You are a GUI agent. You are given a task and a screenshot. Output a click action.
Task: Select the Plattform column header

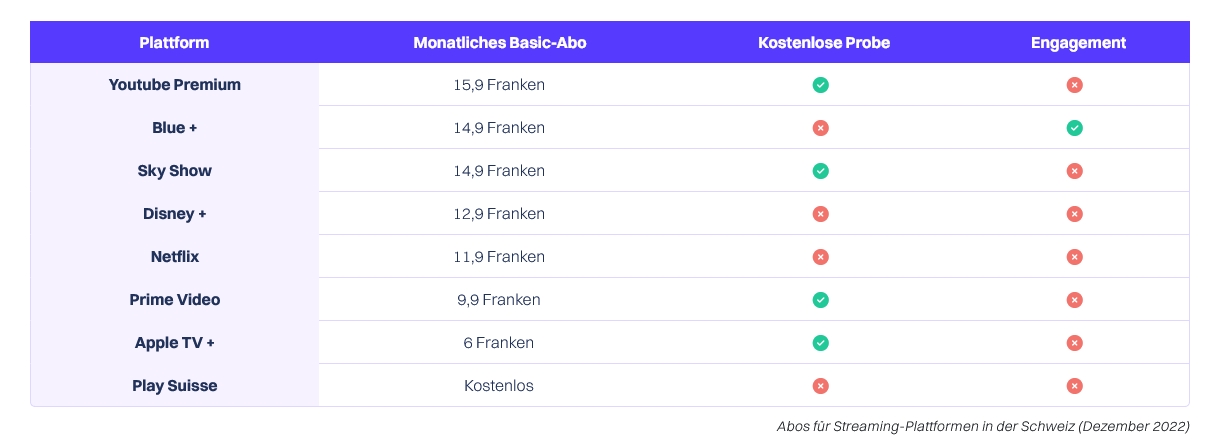tap(174, 43)
